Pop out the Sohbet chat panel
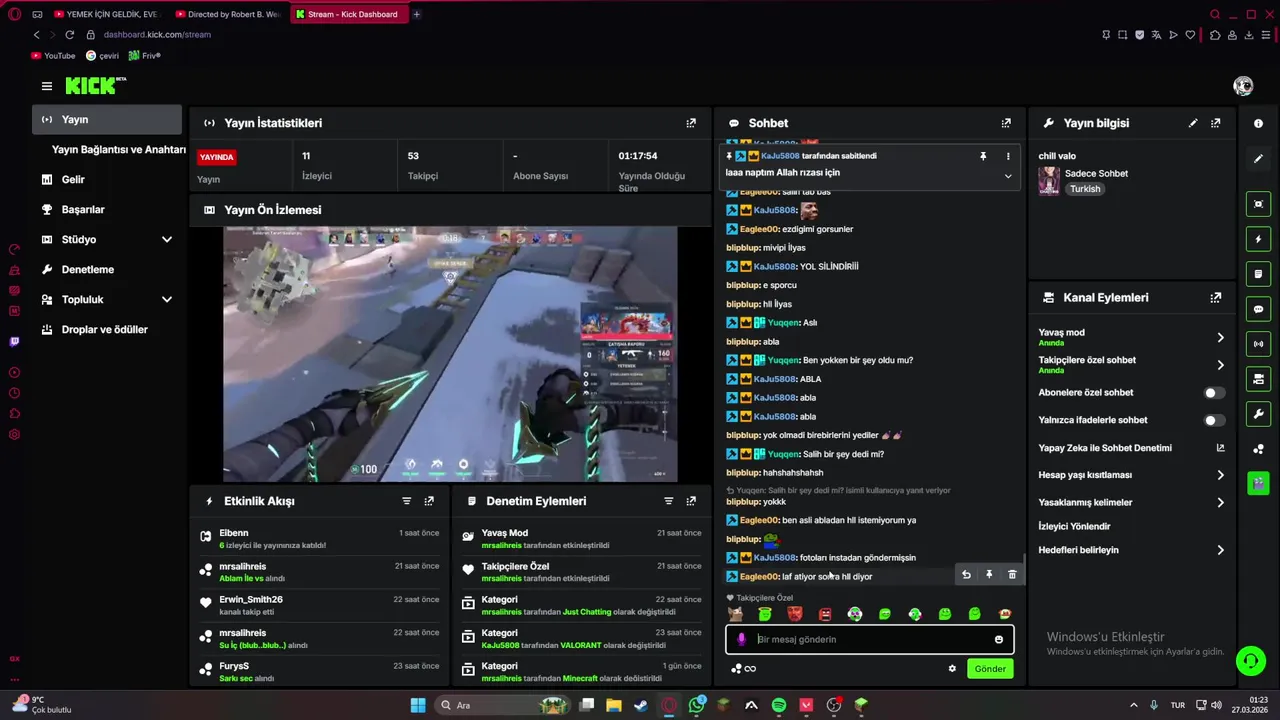Screen dimensions: 1280x720 [1006, 123]
